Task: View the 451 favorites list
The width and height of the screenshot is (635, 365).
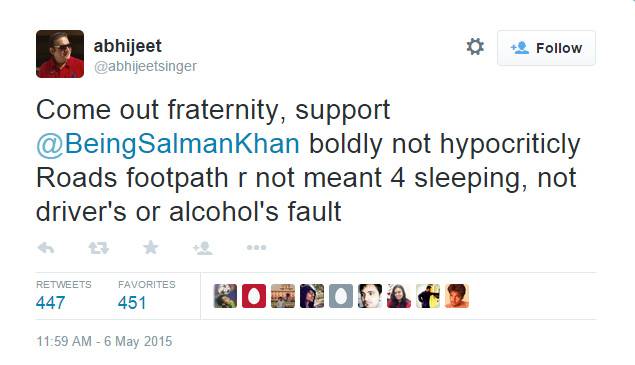Action: (x=147, y=296)
